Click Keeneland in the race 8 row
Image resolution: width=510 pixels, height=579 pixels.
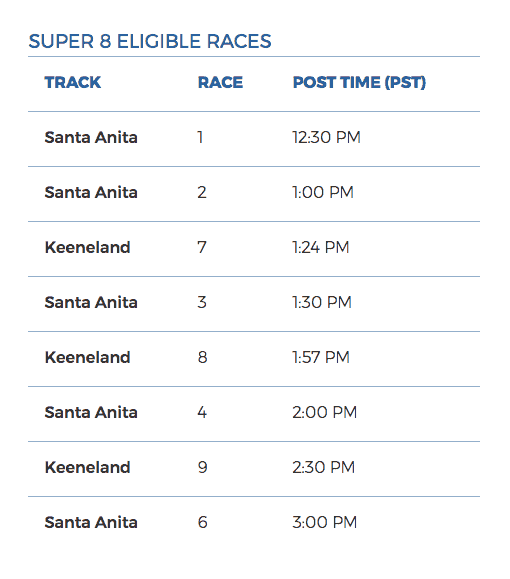pos(88,357)
